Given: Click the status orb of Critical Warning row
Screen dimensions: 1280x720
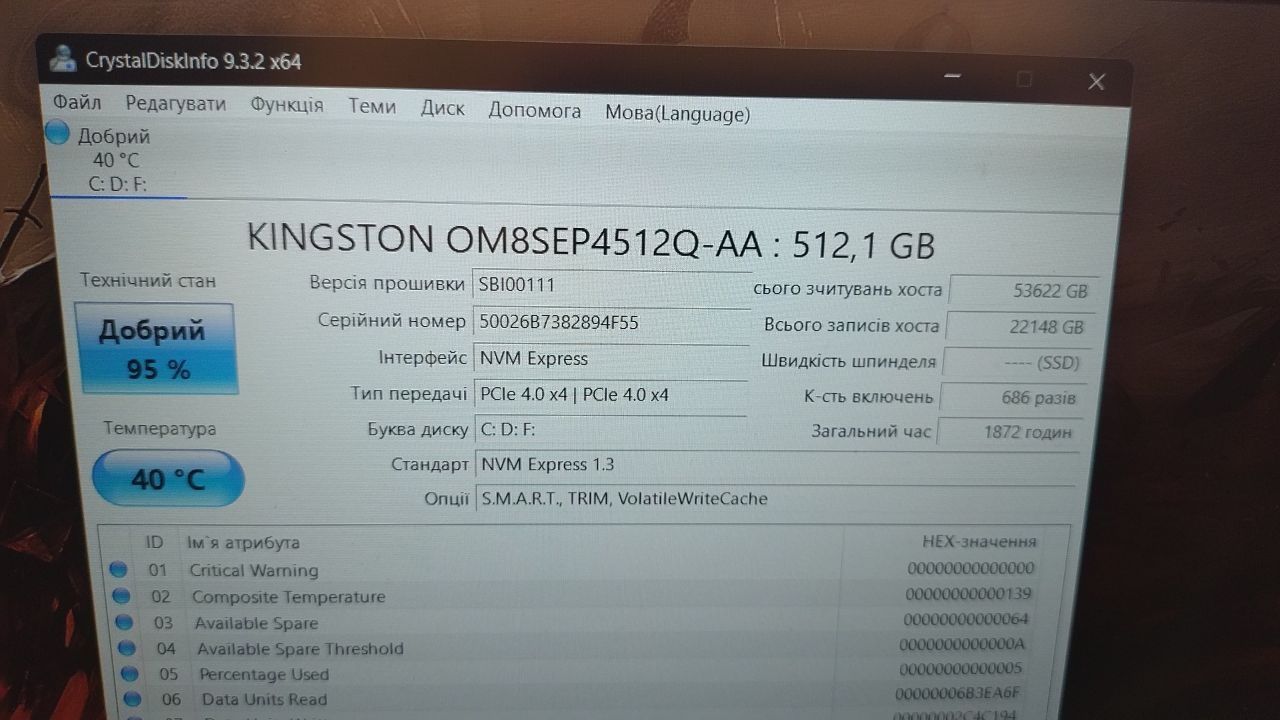Looking at the screenshot, I should [119, 569].
